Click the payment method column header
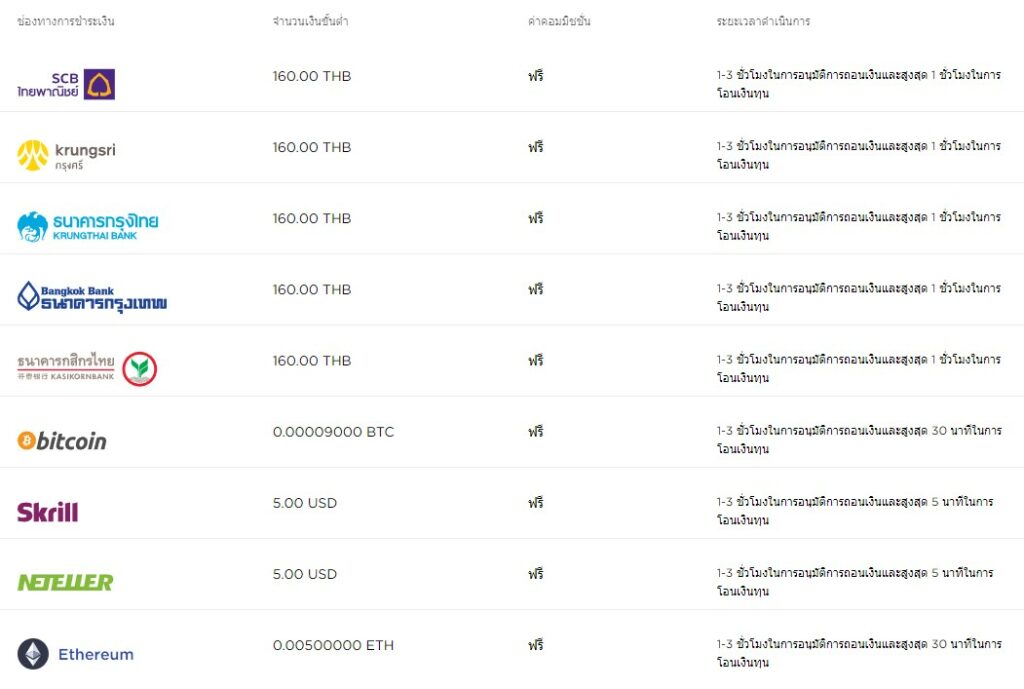 pyautogui.click(x=66, y=21)
